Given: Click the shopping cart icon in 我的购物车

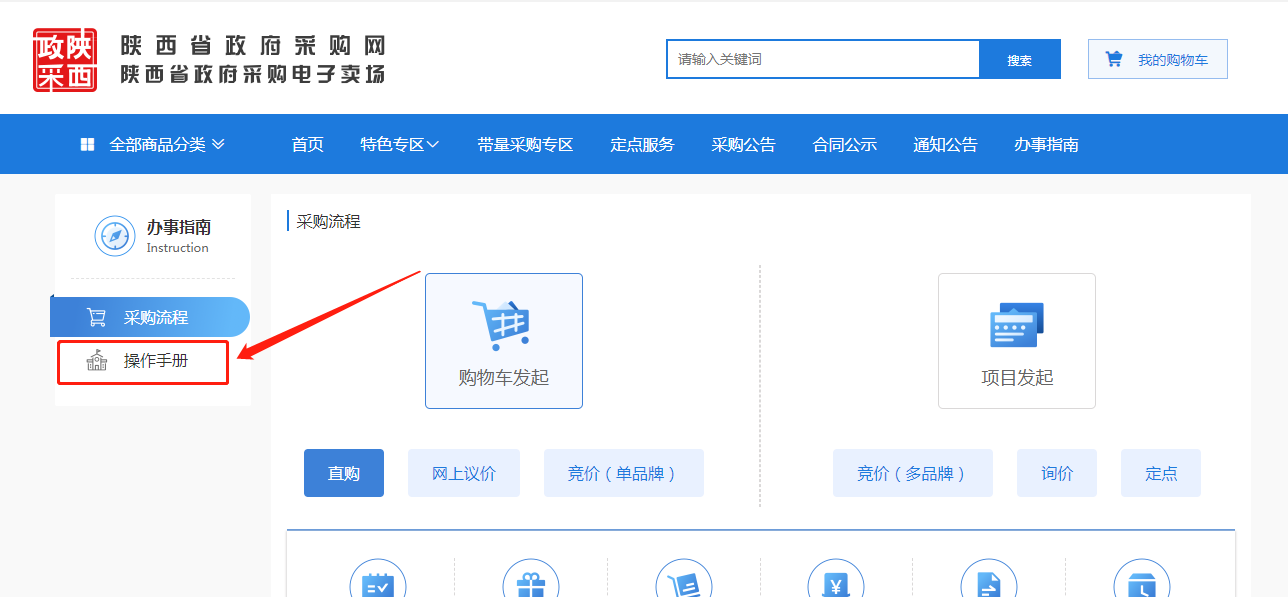Looking at the screenshot, I should click(1114, 59).
